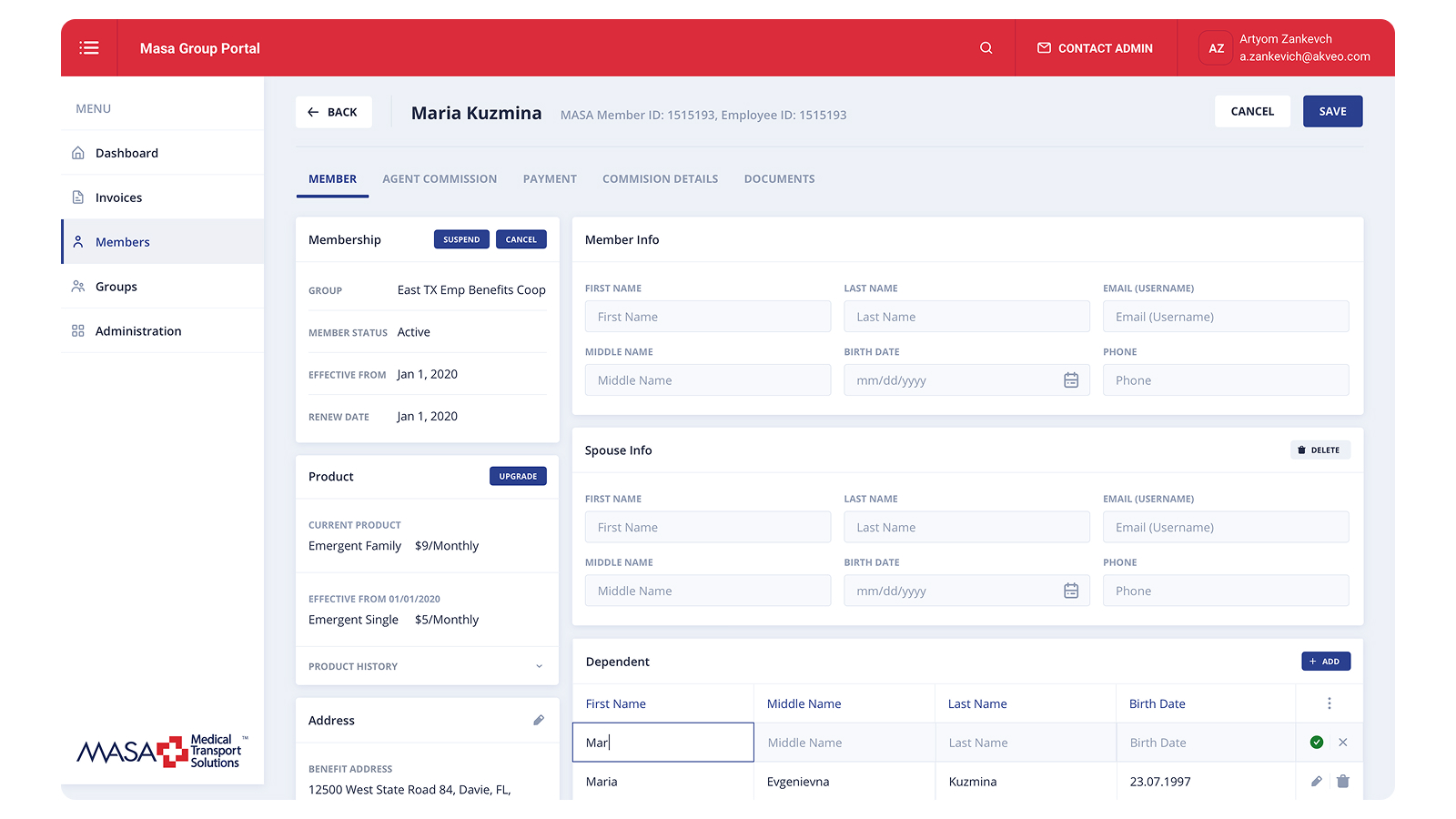This screenshot has height=819, width=1456.
Task: Focus Spouse Info Phone field
Action: tap(1226, 591)
